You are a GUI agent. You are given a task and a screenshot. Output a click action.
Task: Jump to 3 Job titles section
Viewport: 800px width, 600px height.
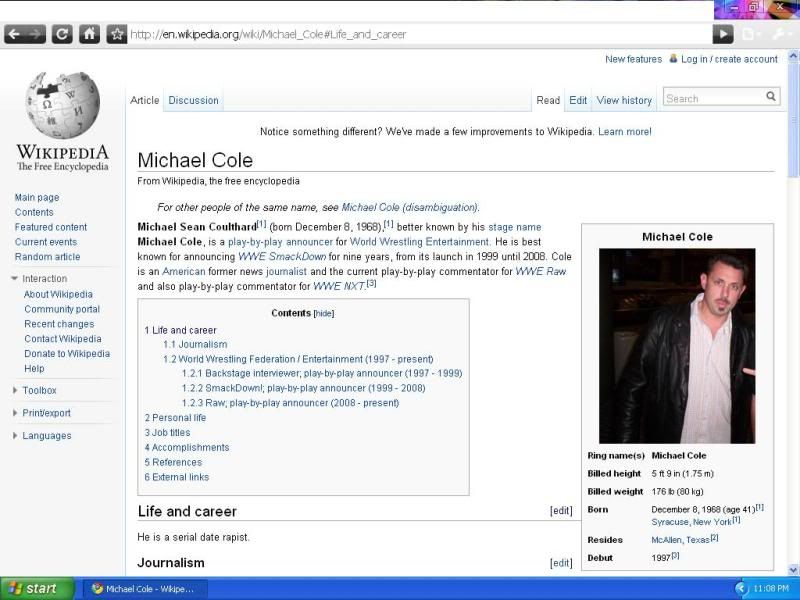tap(167, 433)
